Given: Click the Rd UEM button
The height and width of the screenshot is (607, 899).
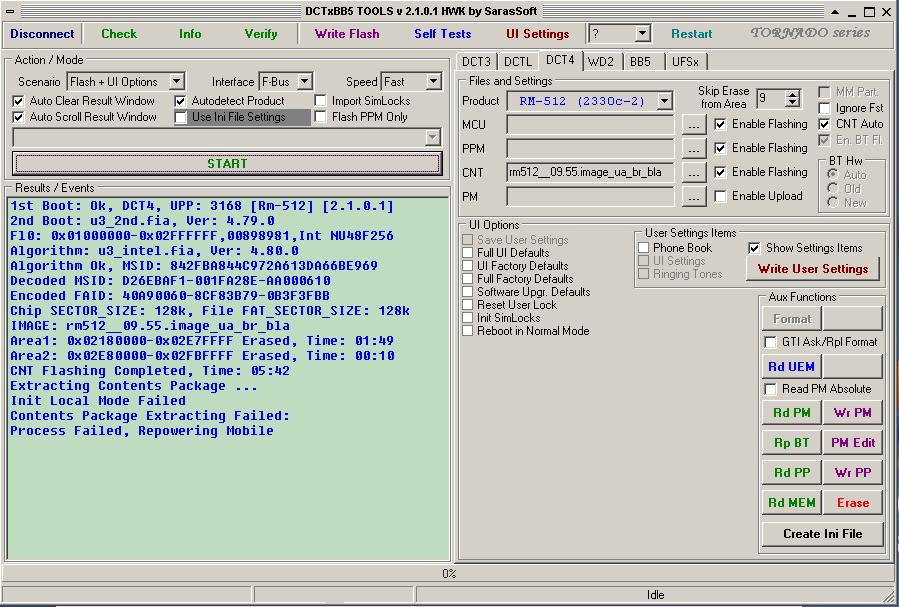Looking at the screenshot, I should (x=791, y=367).
